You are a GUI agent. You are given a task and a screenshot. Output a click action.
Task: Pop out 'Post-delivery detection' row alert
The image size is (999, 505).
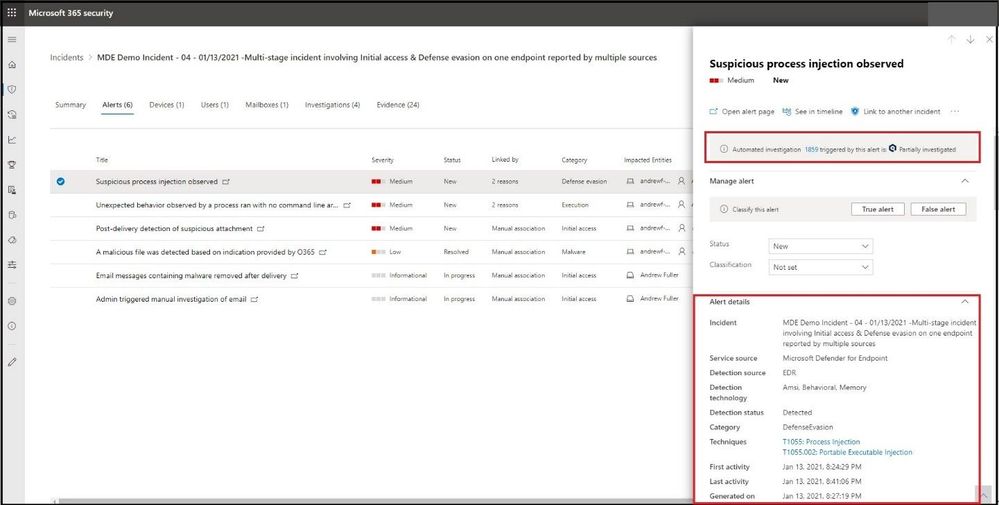[261, 229]
